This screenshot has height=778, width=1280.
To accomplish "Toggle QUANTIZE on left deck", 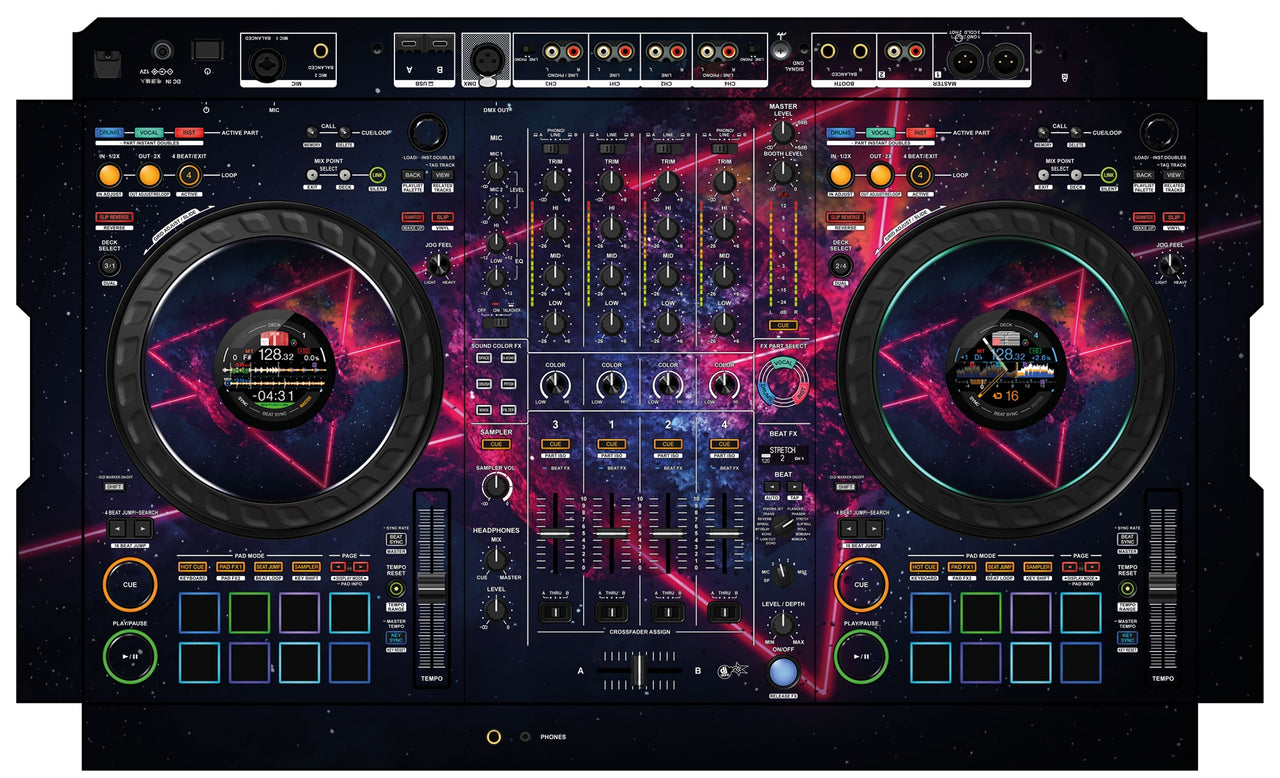I will pyautogui.click(x=413, y=217).
